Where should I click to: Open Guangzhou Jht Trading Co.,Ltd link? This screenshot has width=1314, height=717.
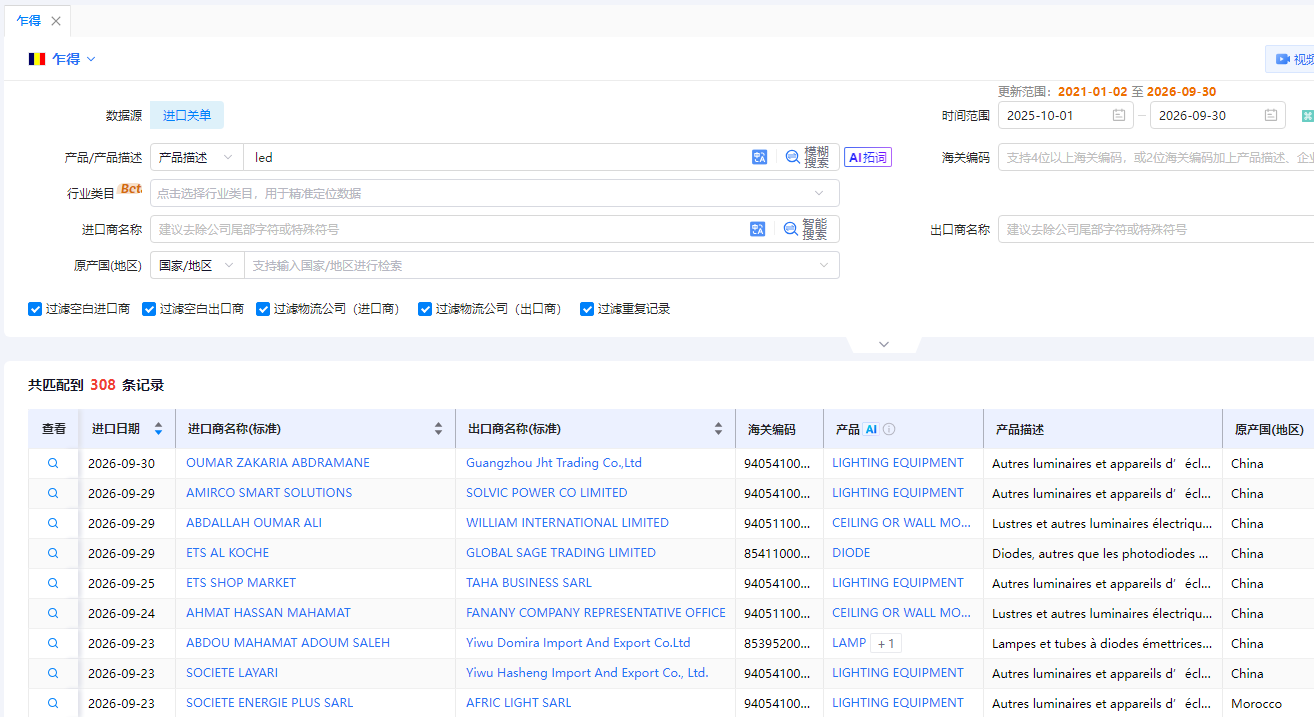tap(554, 463)
